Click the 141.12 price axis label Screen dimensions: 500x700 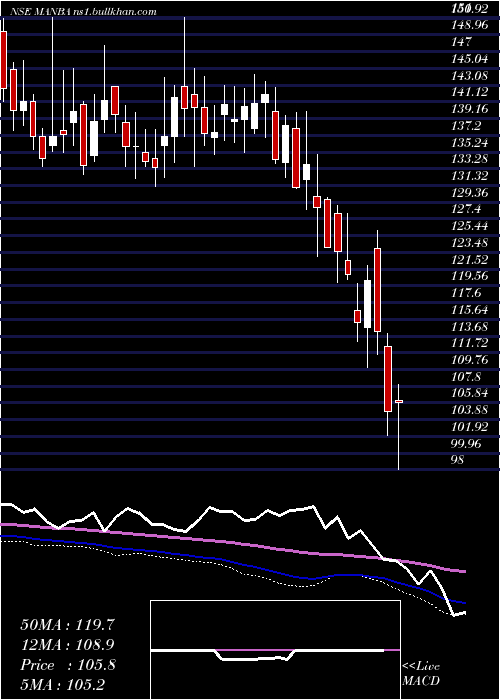pos(470,92)
